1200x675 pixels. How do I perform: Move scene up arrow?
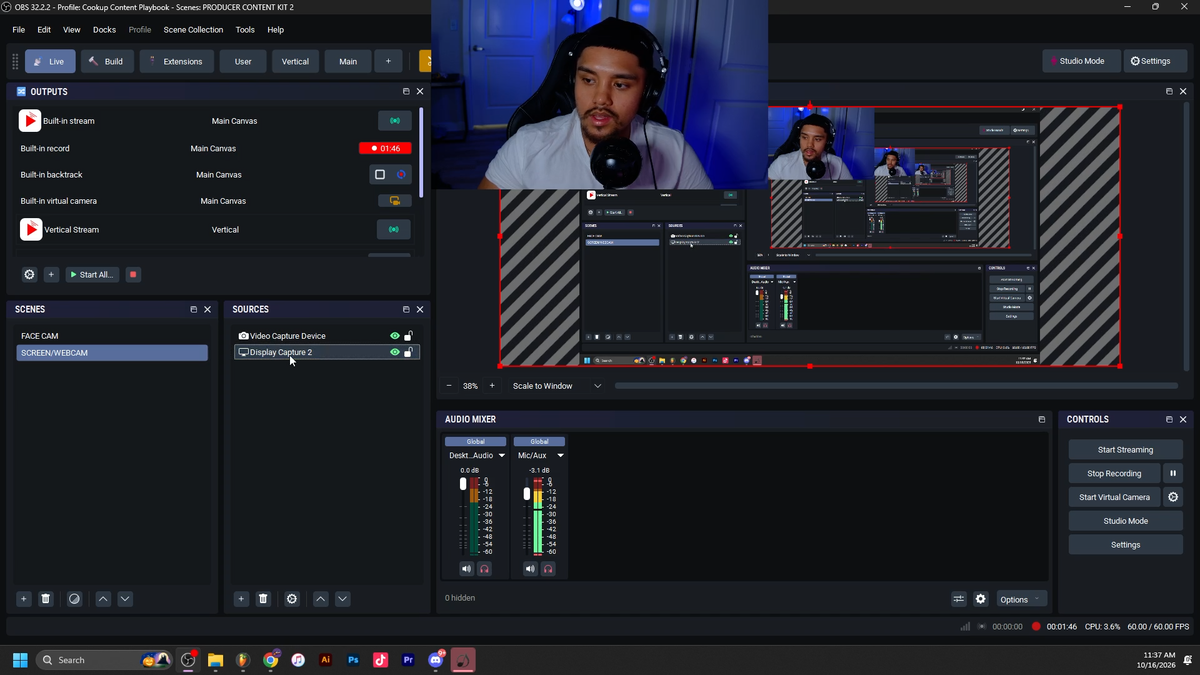103,599
